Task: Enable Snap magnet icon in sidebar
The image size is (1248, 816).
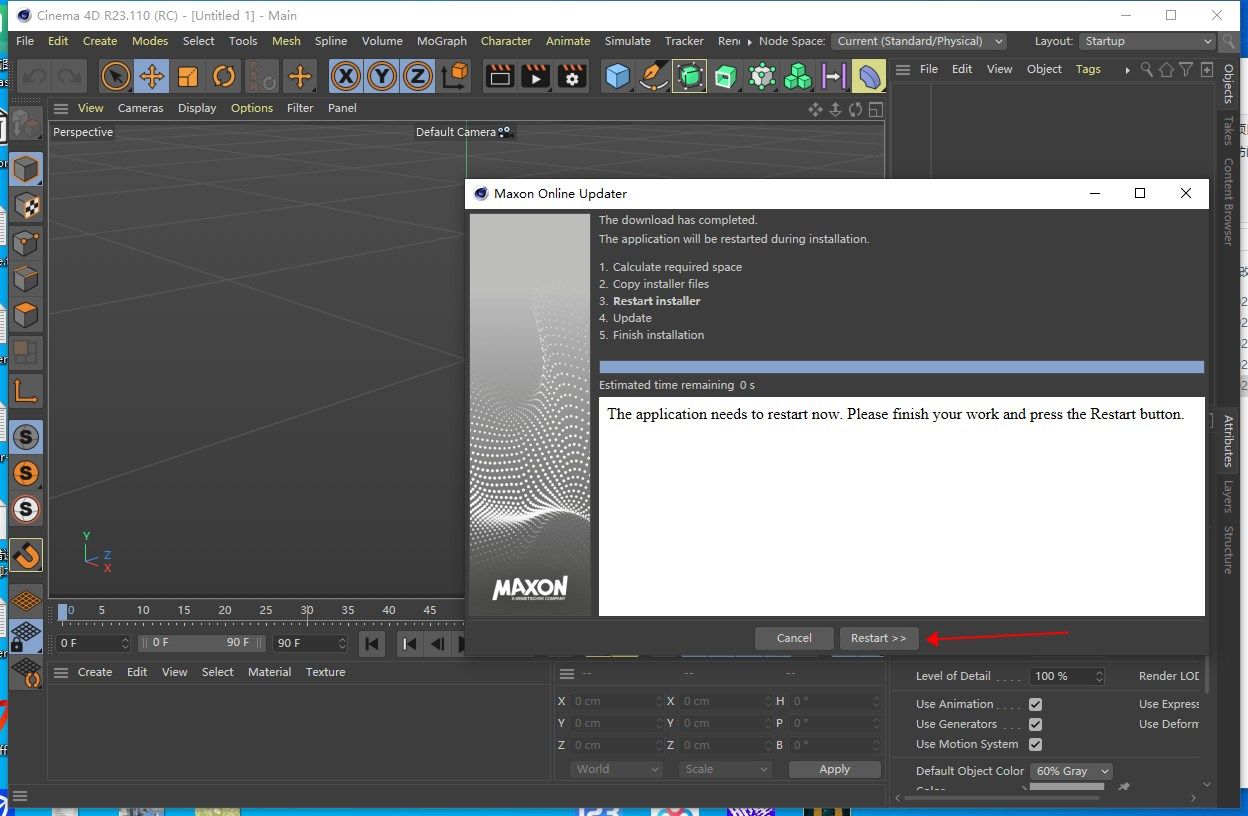Action: pos(26,554)
